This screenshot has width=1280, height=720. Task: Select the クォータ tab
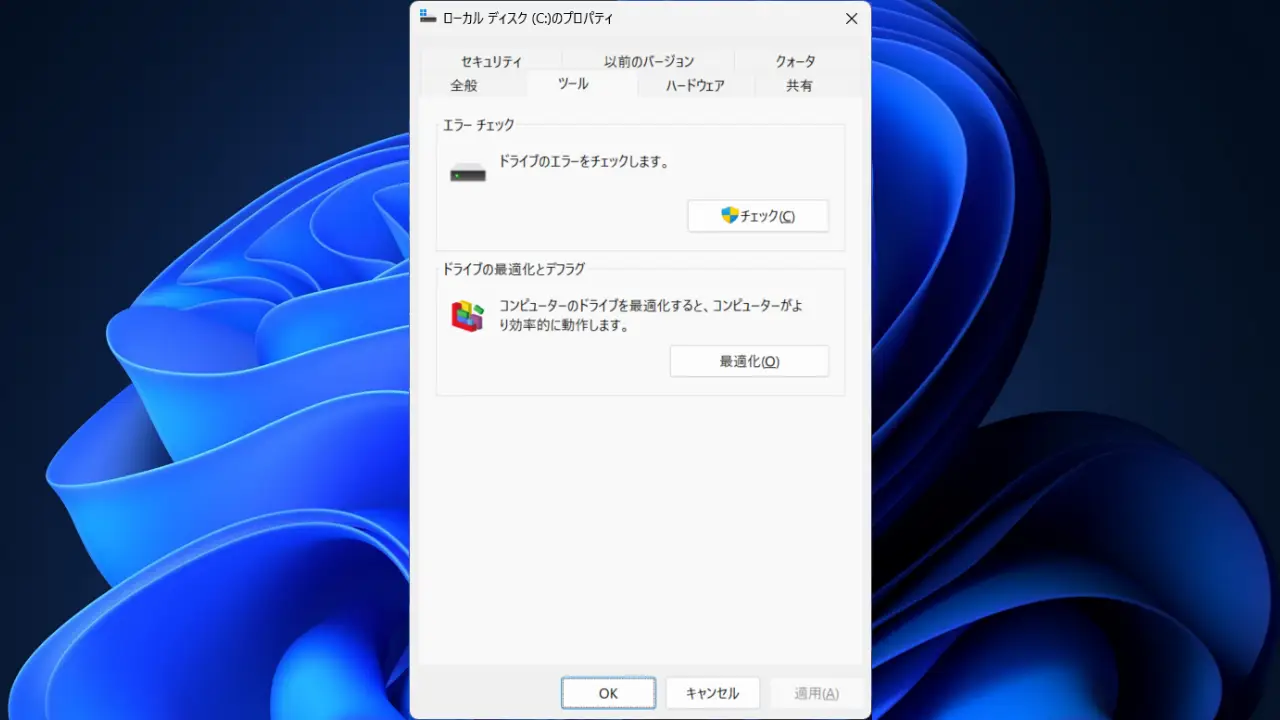pyautogui.click(x=795, y=61)
